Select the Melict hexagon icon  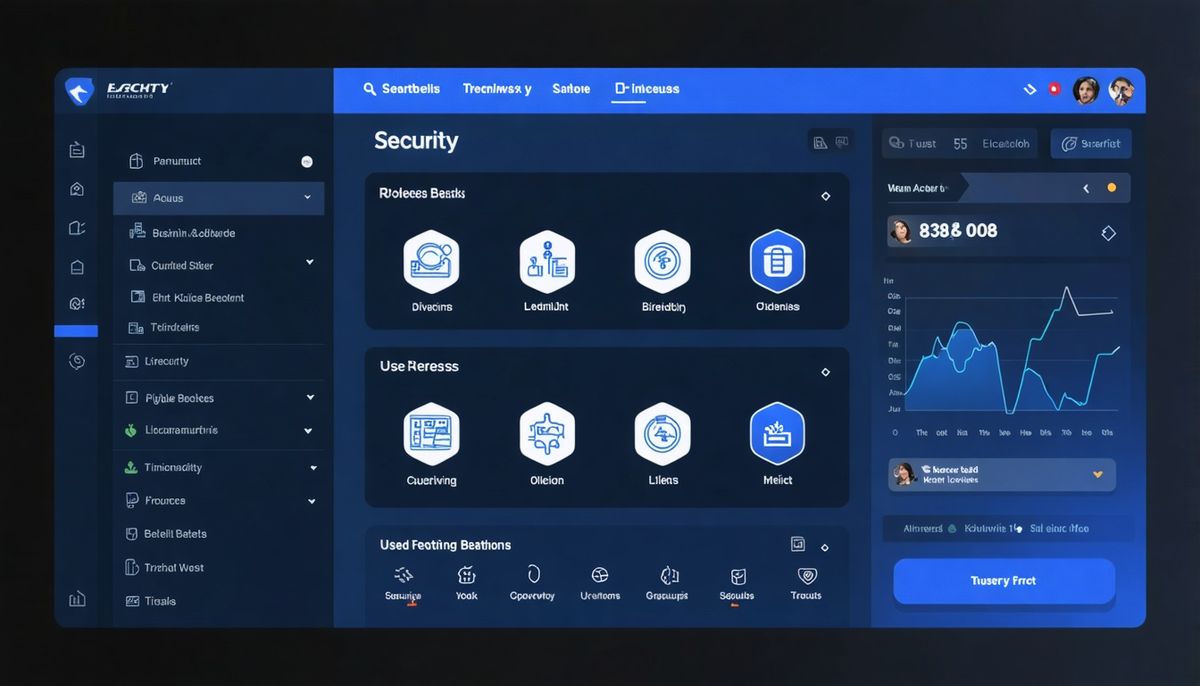[x=777, y=436]
